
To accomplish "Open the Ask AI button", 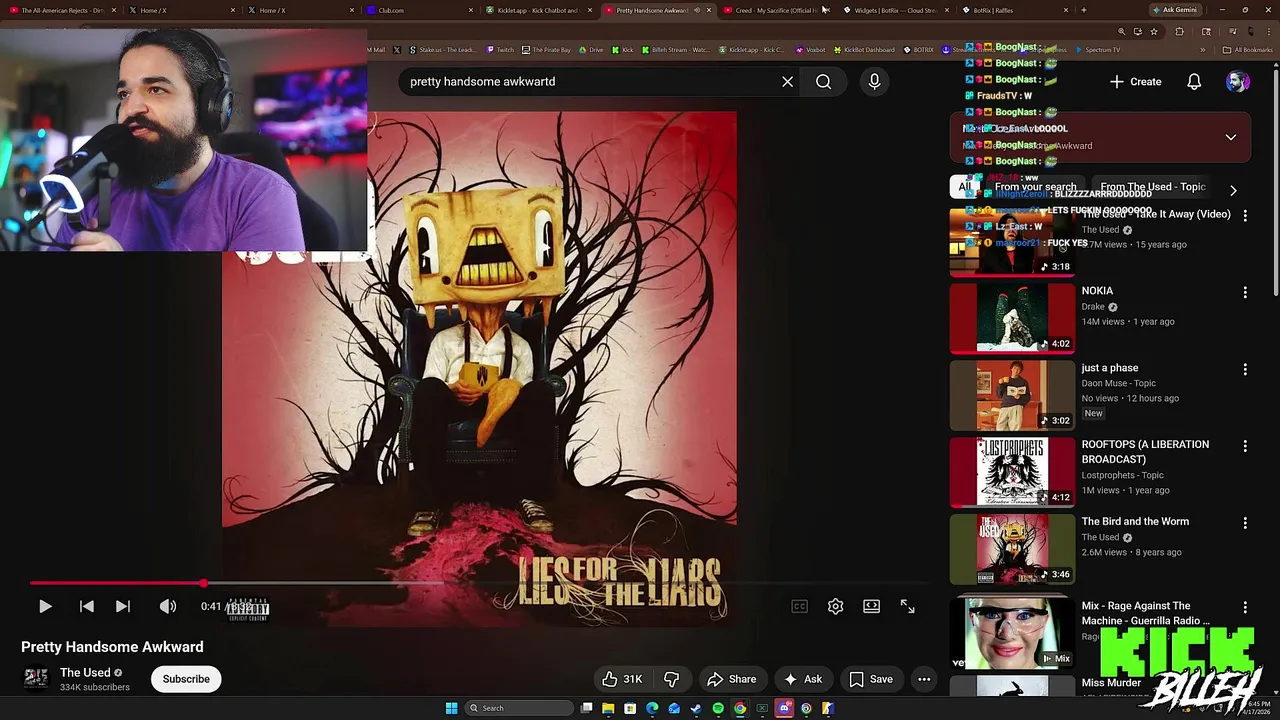I will (803, 679).
